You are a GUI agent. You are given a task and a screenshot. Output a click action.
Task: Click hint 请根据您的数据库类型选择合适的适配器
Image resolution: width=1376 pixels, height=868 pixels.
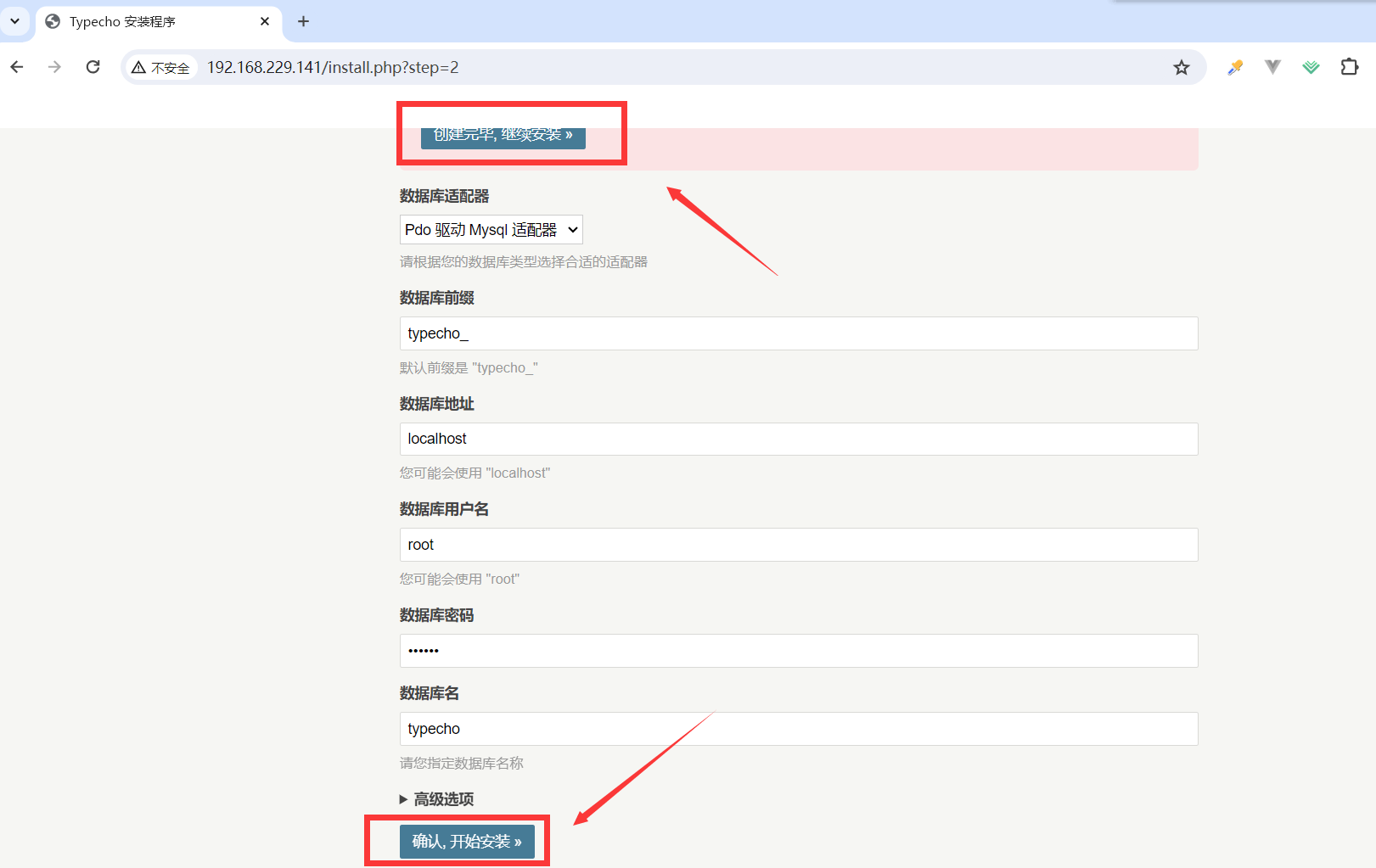point(524,262)
